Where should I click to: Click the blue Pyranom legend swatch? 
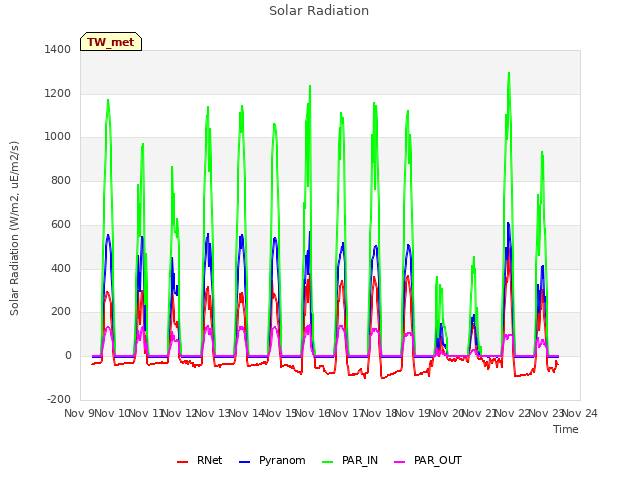point(244,462)
